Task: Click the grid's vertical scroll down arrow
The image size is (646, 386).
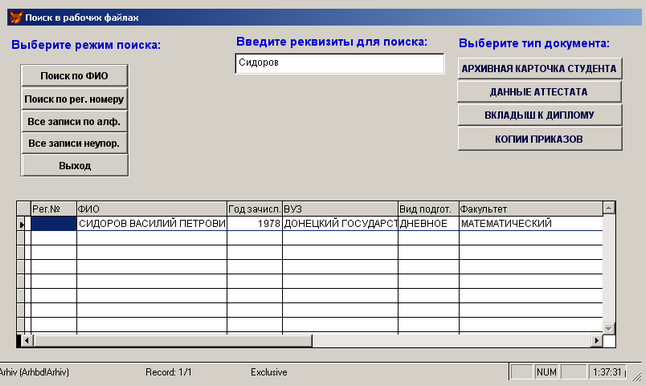Action: [x=609, y=328]
